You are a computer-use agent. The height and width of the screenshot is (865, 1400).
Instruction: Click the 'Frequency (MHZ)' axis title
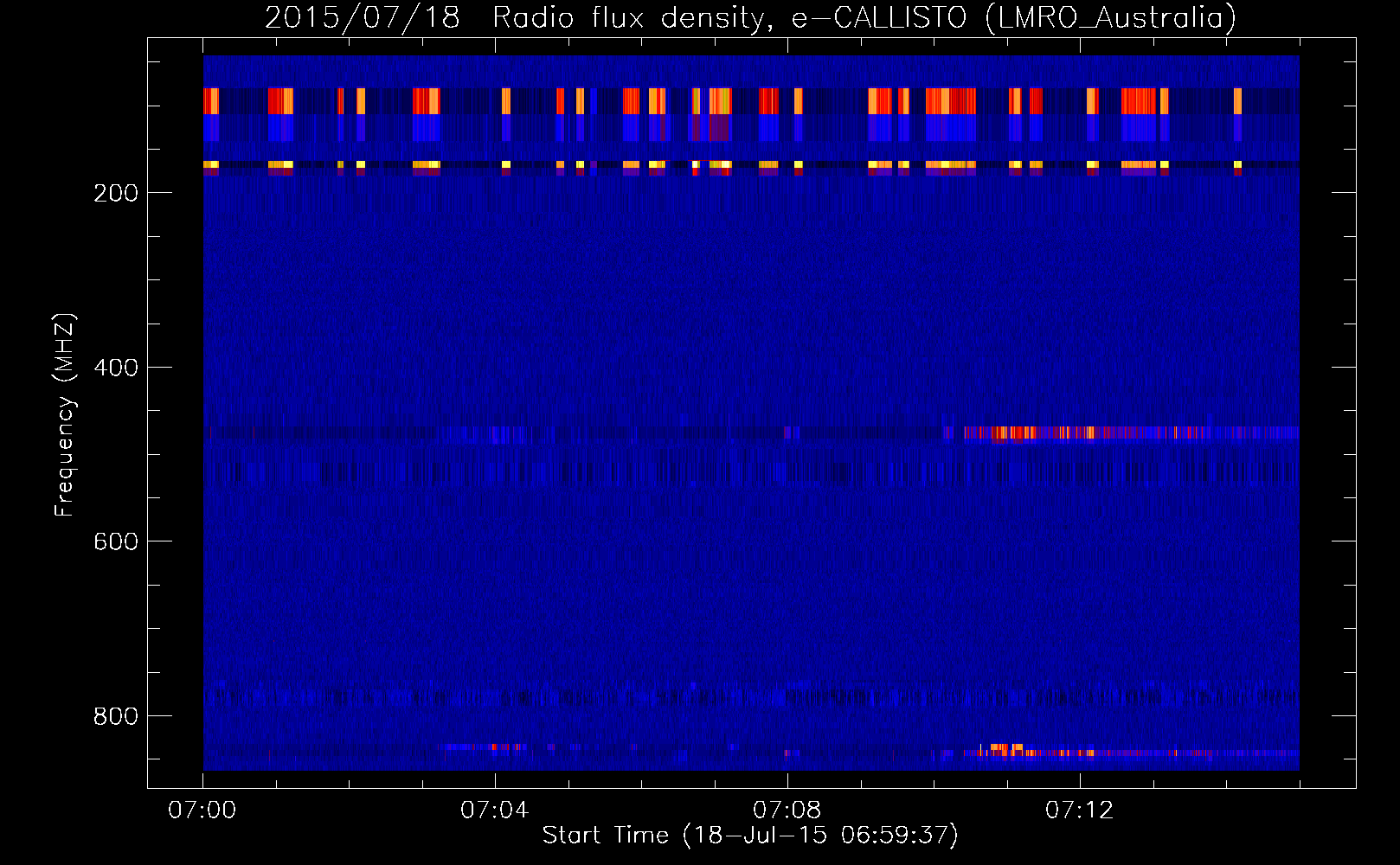66,414
